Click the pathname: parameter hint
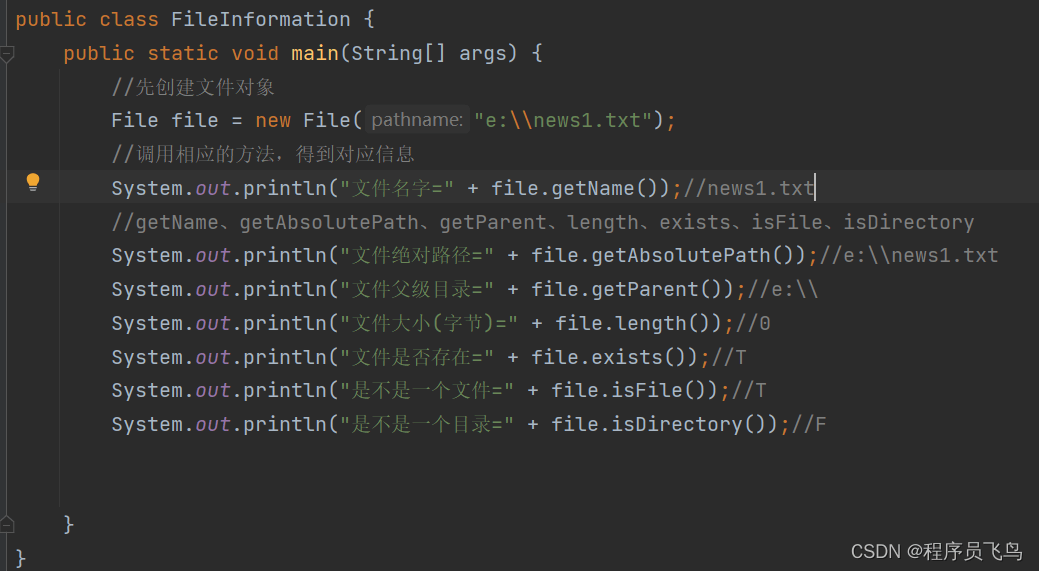The height and width of the screenshot is (571, 1039). 416,121
